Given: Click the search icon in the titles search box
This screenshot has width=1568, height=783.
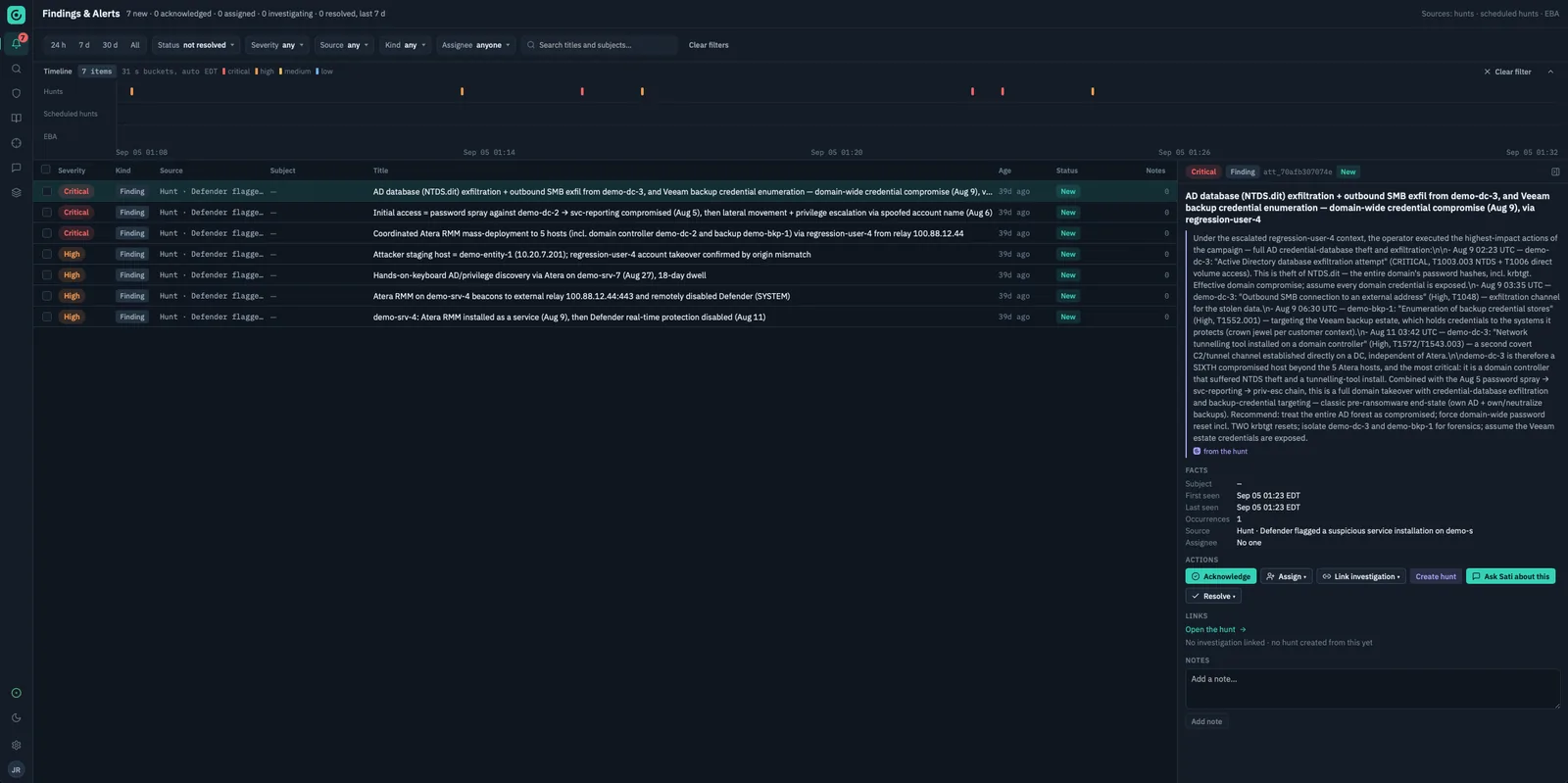Looking at the screenshot, I should pyautogui.click(x=531, y=45).
